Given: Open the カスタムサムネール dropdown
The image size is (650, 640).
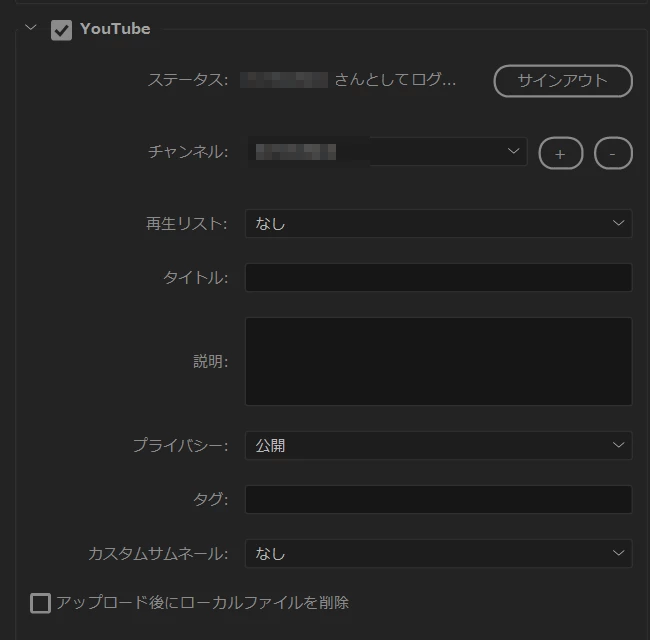Looking at the screenshot, I should tap(439, 553).
